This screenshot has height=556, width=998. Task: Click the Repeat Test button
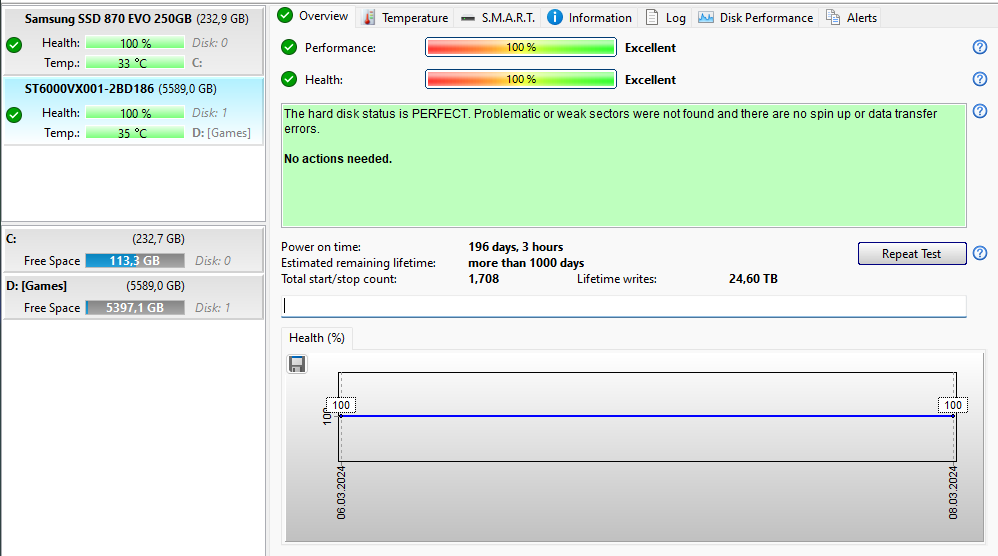911,253
